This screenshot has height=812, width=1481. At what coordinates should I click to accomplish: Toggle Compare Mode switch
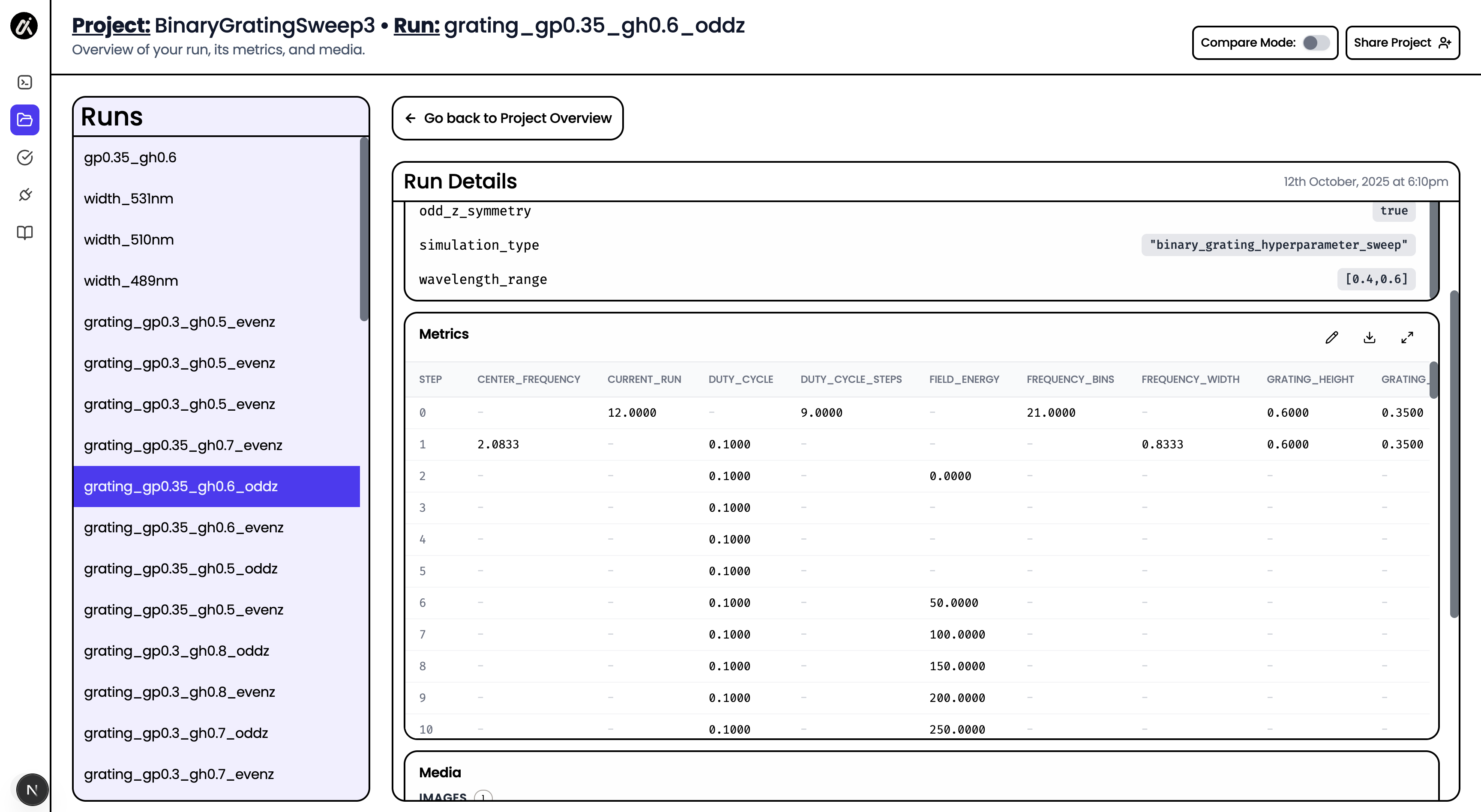point(1316,42)
